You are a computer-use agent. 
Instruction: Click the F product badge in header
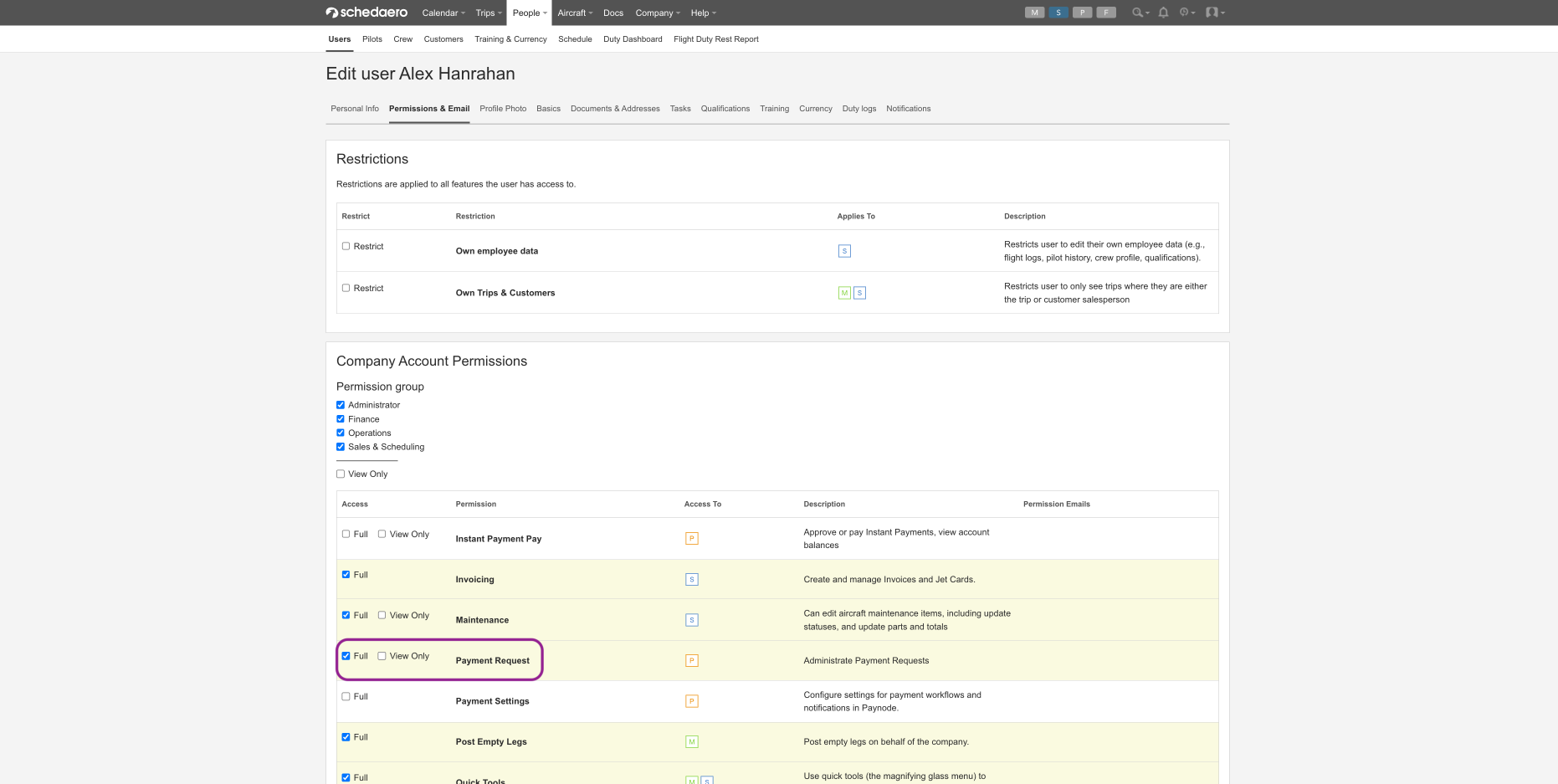1106,13
